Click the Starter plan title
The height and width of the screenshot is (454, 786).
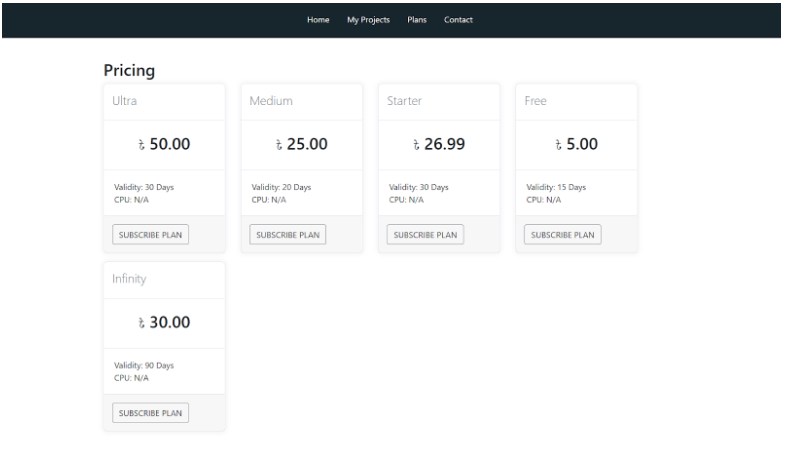click(x=404, y=101)
